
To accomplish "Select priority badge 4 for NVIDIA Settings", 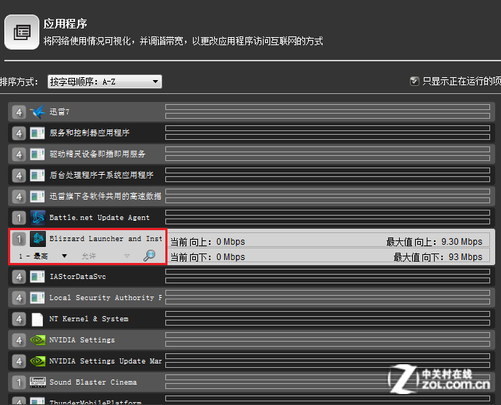I will point(19,340).
